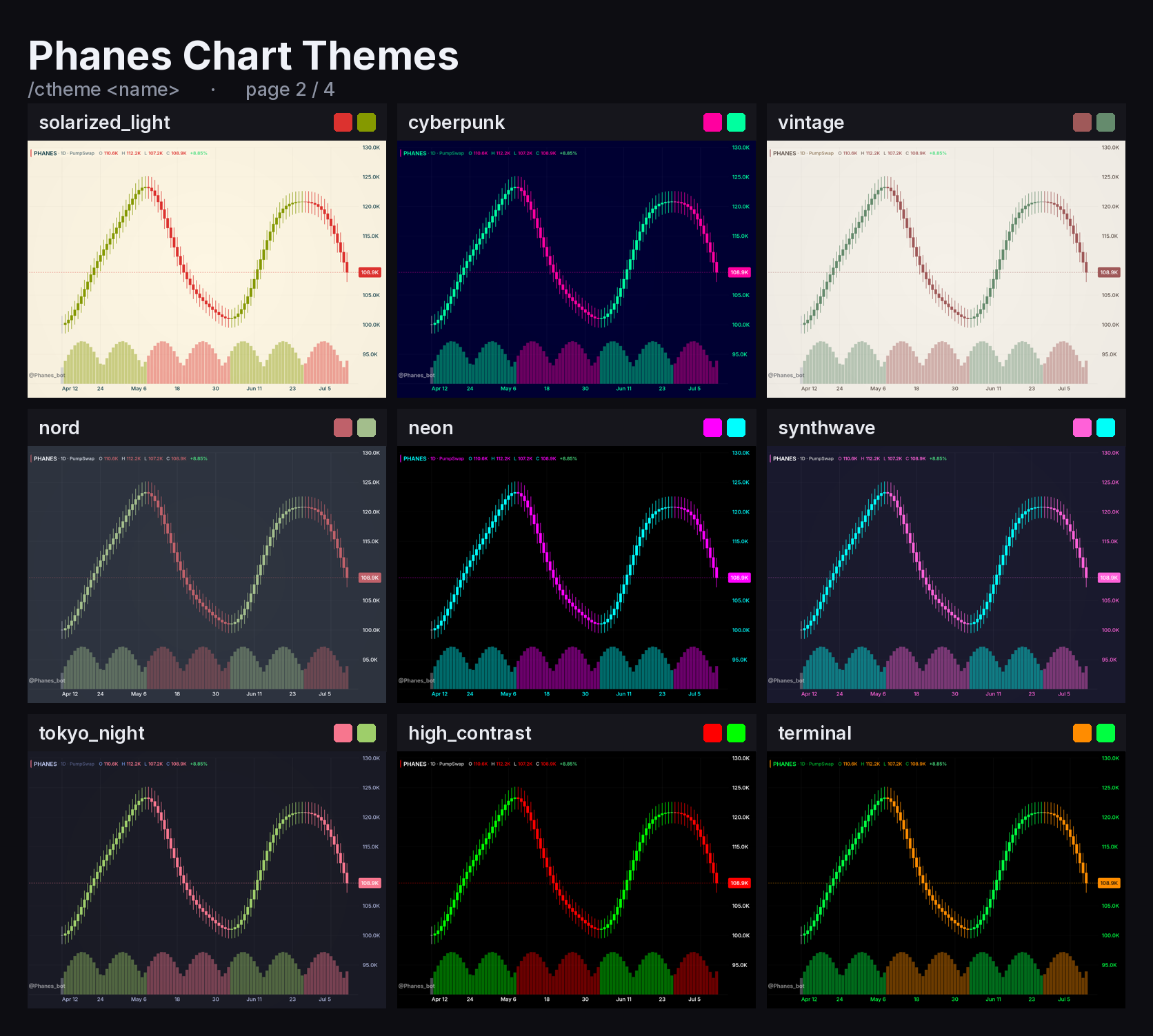1153x1036 pixels.
Task: Click the 108.9K price tag in neon chart
Action: [x=739, y=578]
